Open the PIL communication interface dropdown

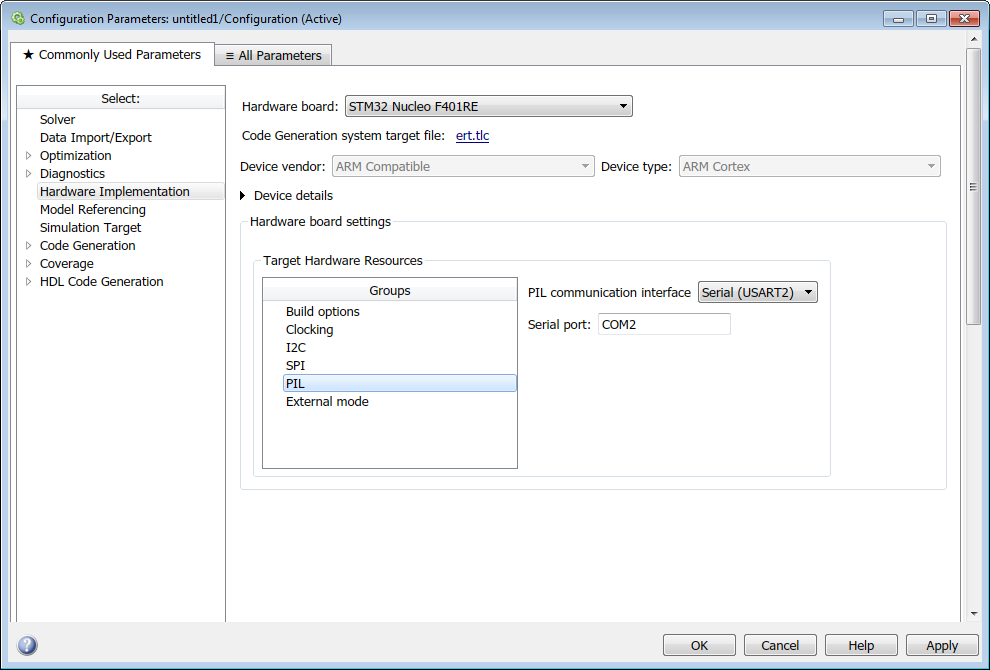(807, 292)
